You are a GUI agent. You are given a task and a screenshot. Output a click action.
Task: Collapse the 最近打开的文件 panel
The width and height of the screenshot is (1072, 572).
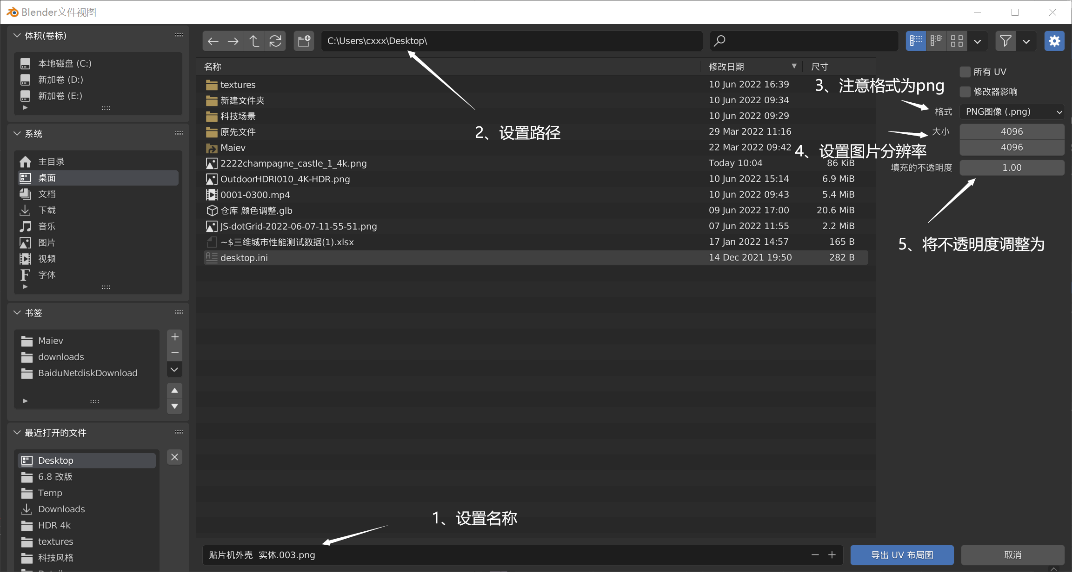17,433
